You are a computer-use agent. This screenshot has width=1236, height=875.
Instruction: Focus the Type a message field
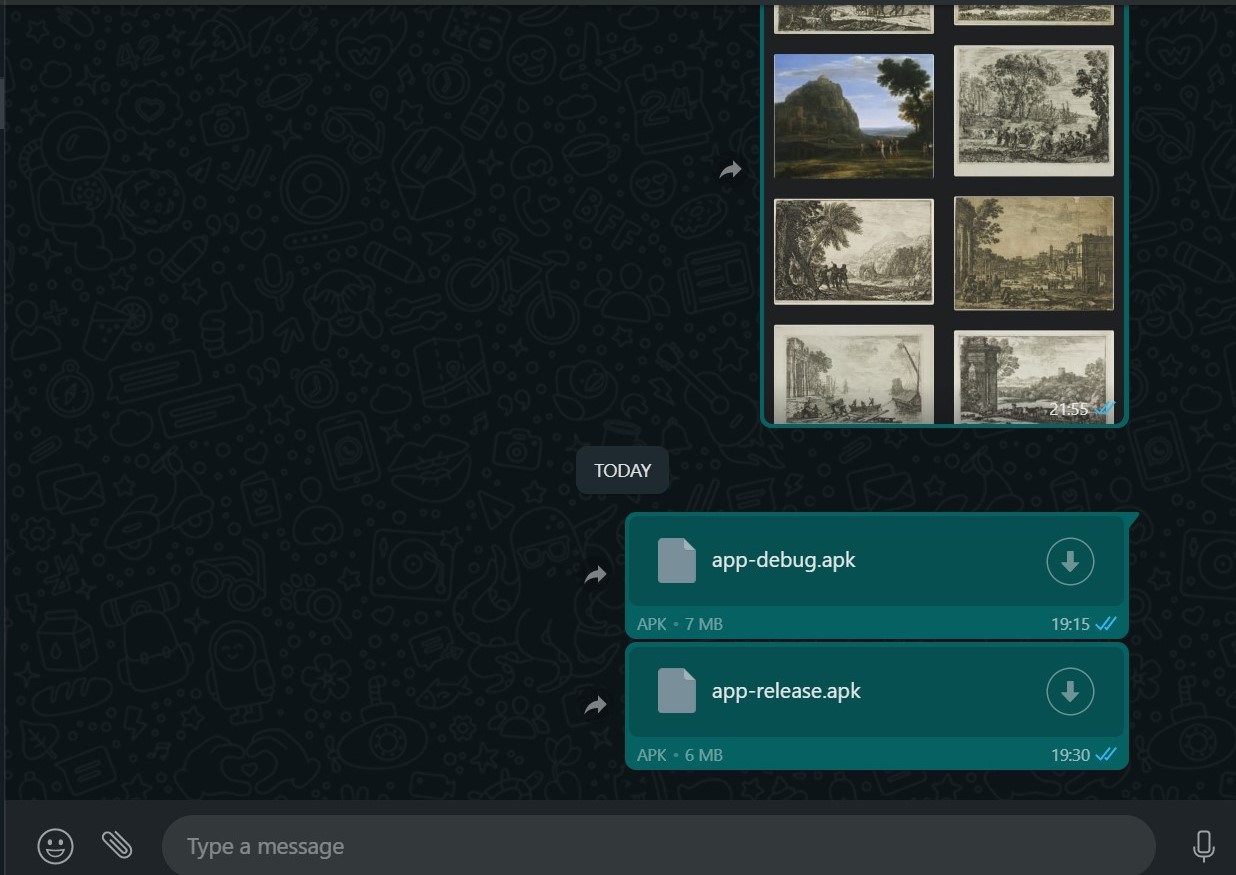(x=658, y=846)
